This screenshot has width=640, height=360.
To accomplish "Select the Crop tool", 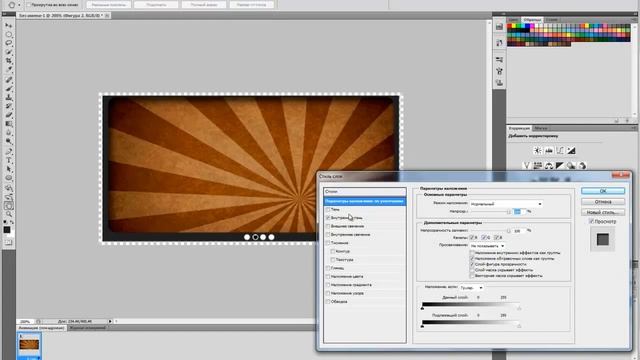I will tap(8, 60).
